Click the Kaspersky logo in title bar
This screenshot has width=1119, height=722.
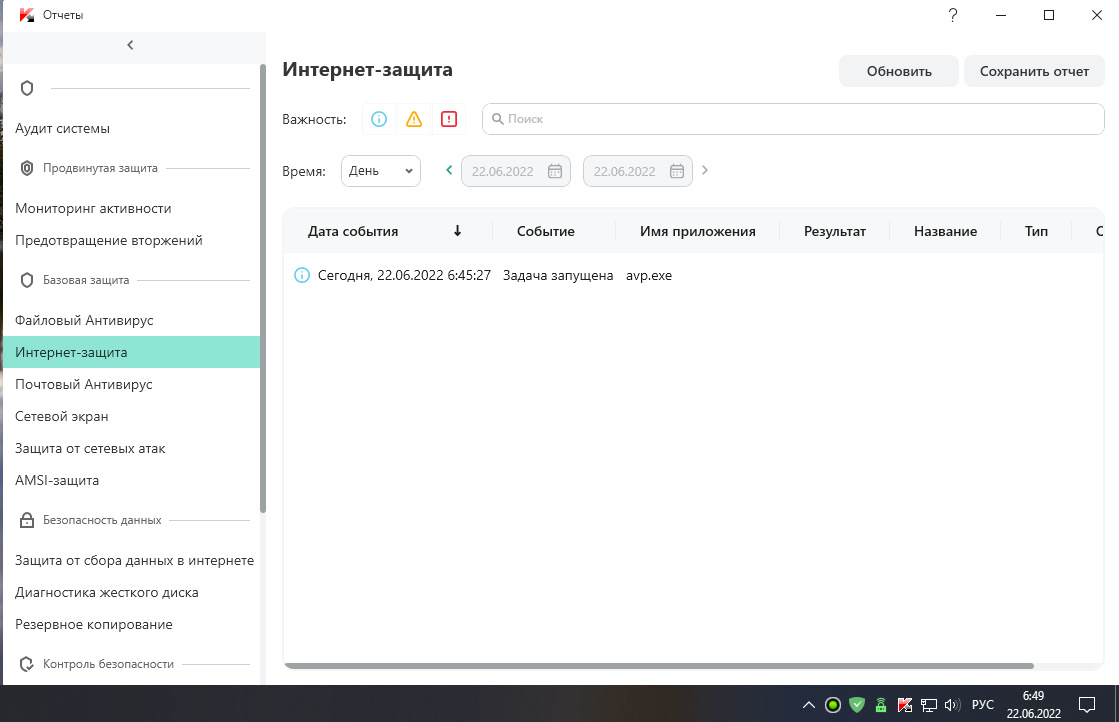(x=27, y=15)
